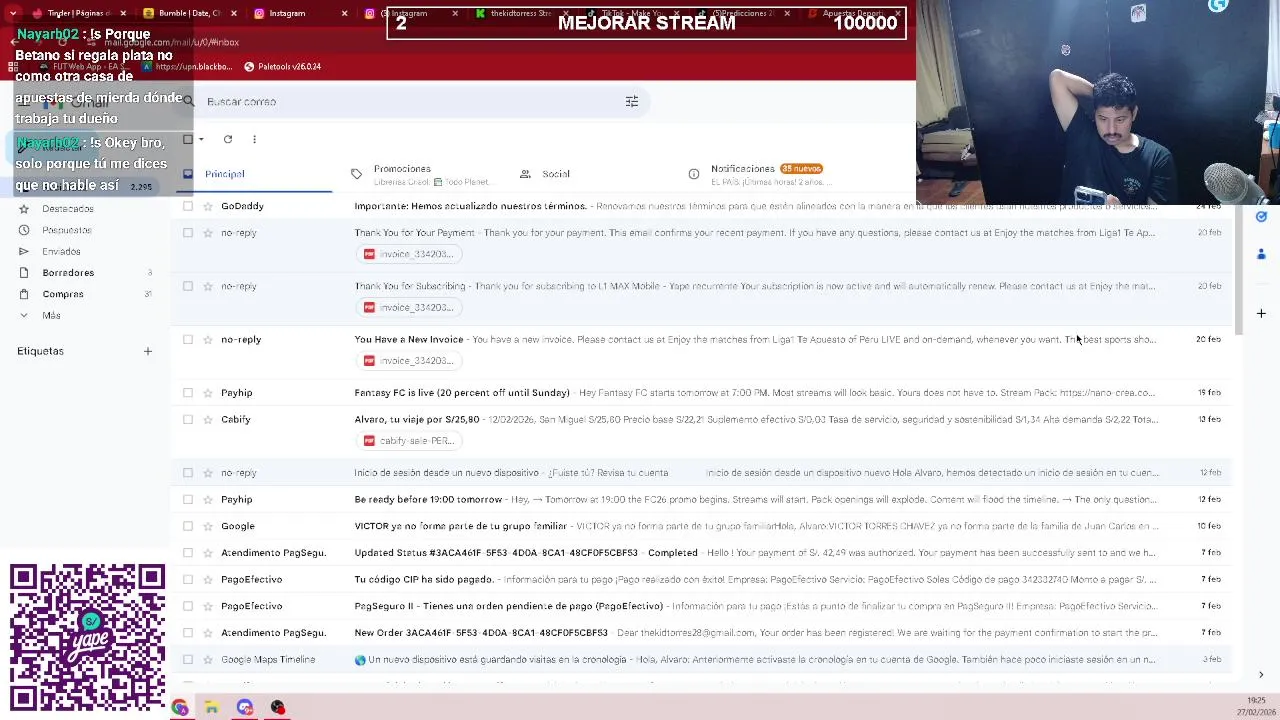
Task: Open search filter options in search bar
Action: point(631,101)
